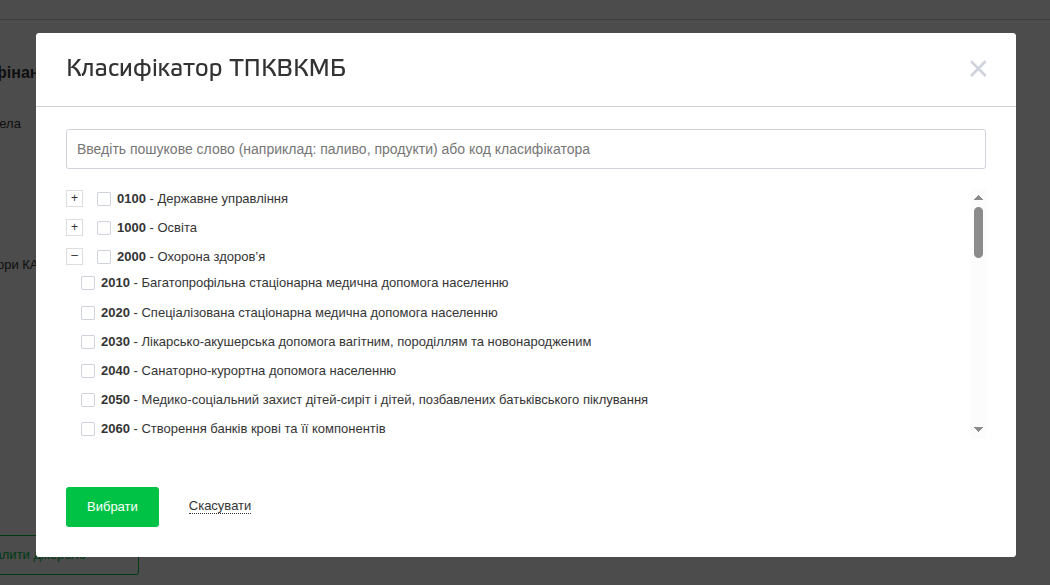1050x585 pixels.
Task: Select 2060 Створення банків крові checkbox
Action: tap(88, 428)
